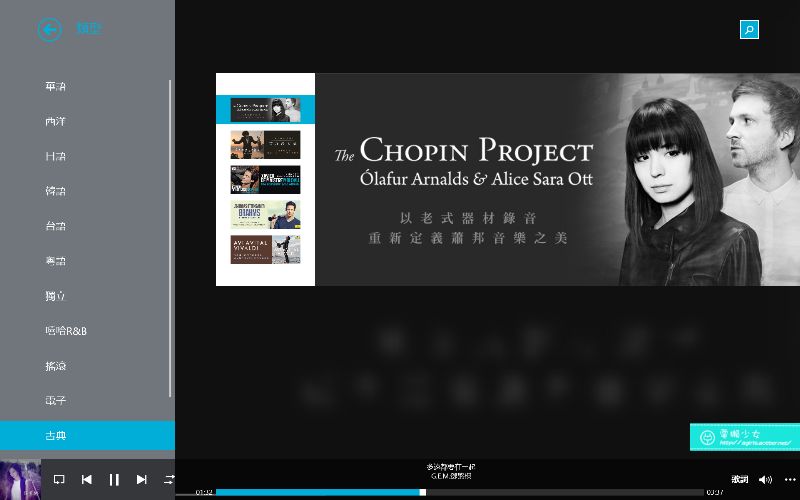Go back using the circular arrow button

pos(49,30)
